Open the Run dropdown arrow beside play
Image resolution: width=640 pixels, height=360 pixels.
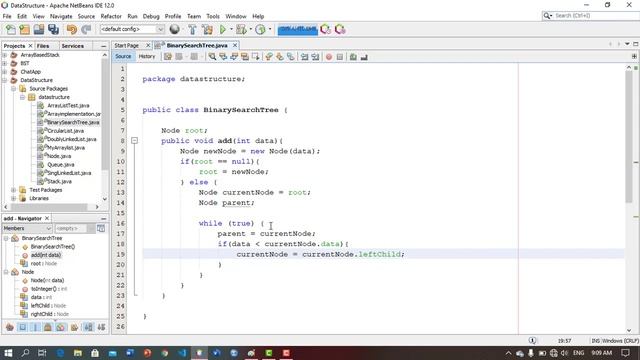click(231, 29)
